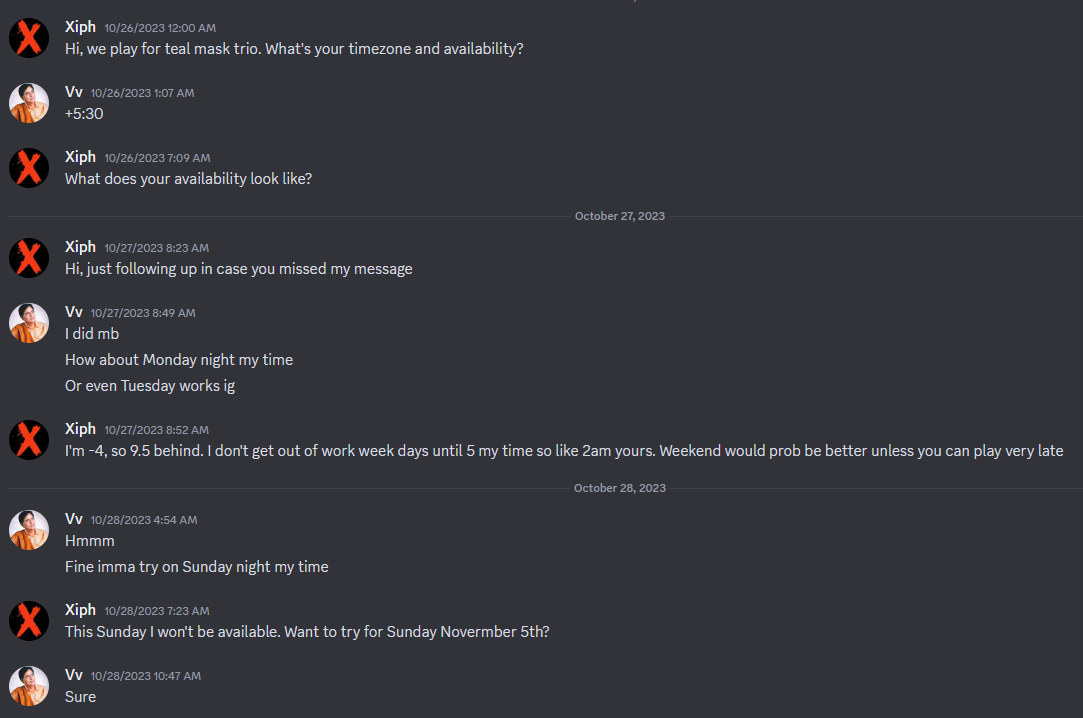
Task: Select the message 'How about Monday night my time'
Action: (179, 359)
